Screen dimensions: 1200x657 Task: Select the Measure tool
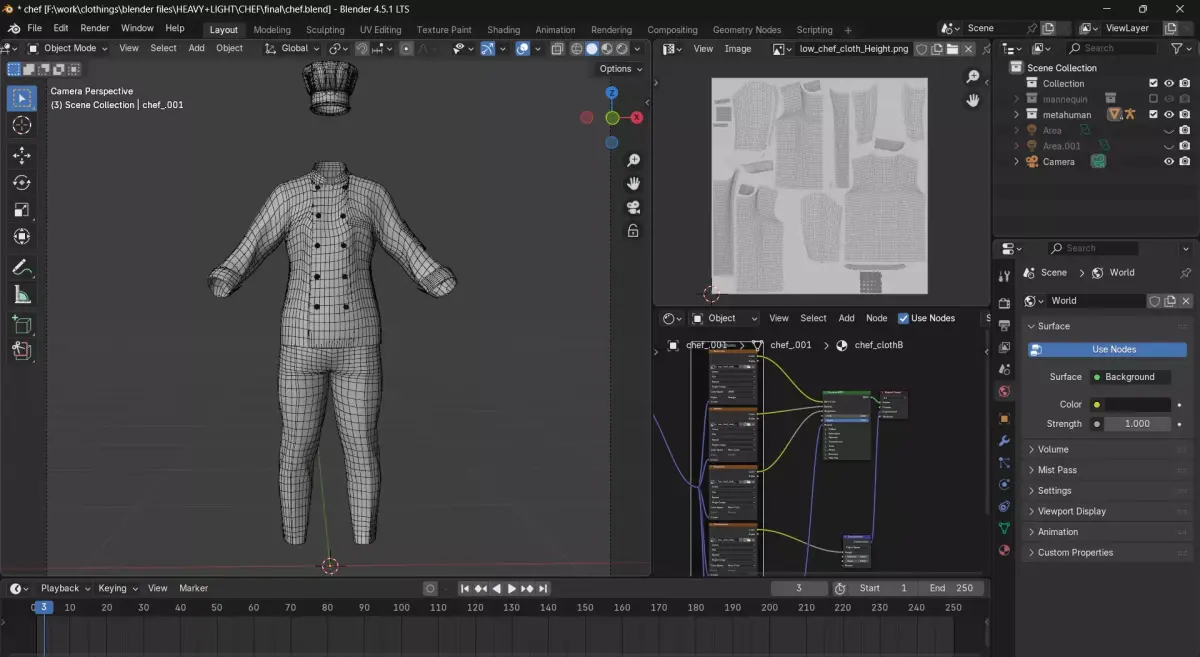pos(22,295)
